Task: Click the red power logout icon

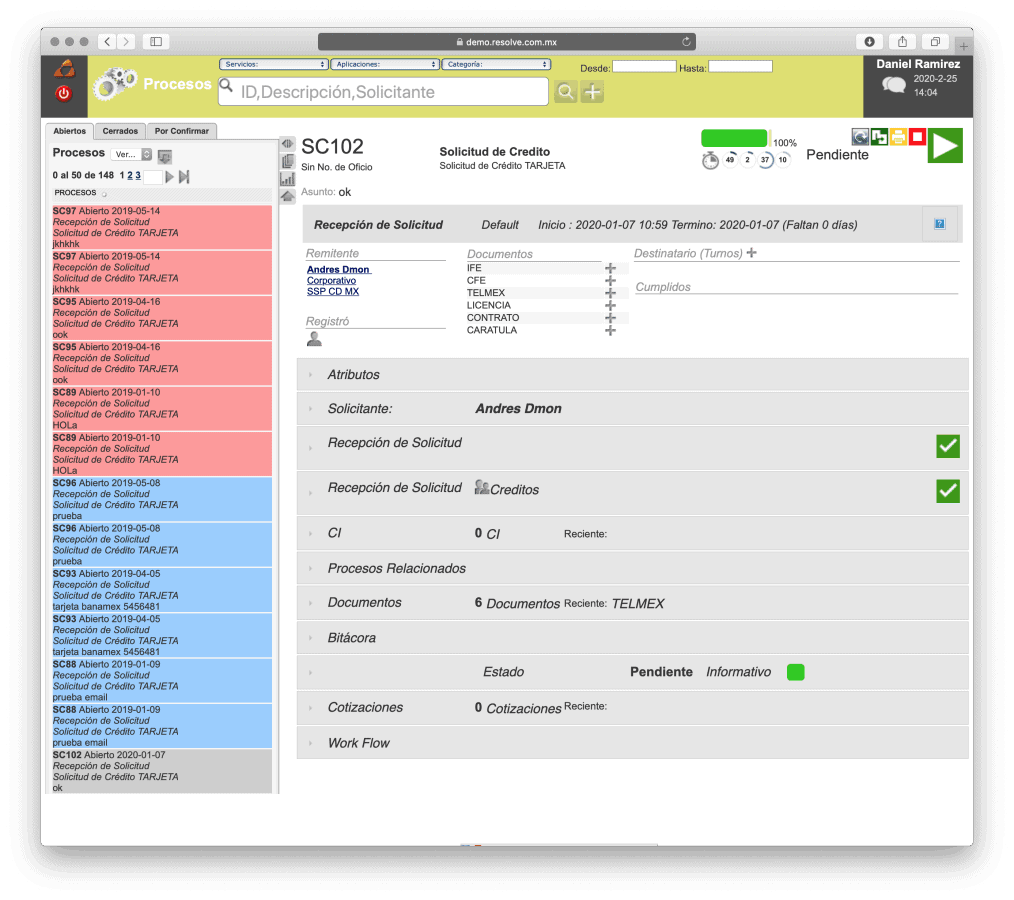Action: tap(64, 93)
